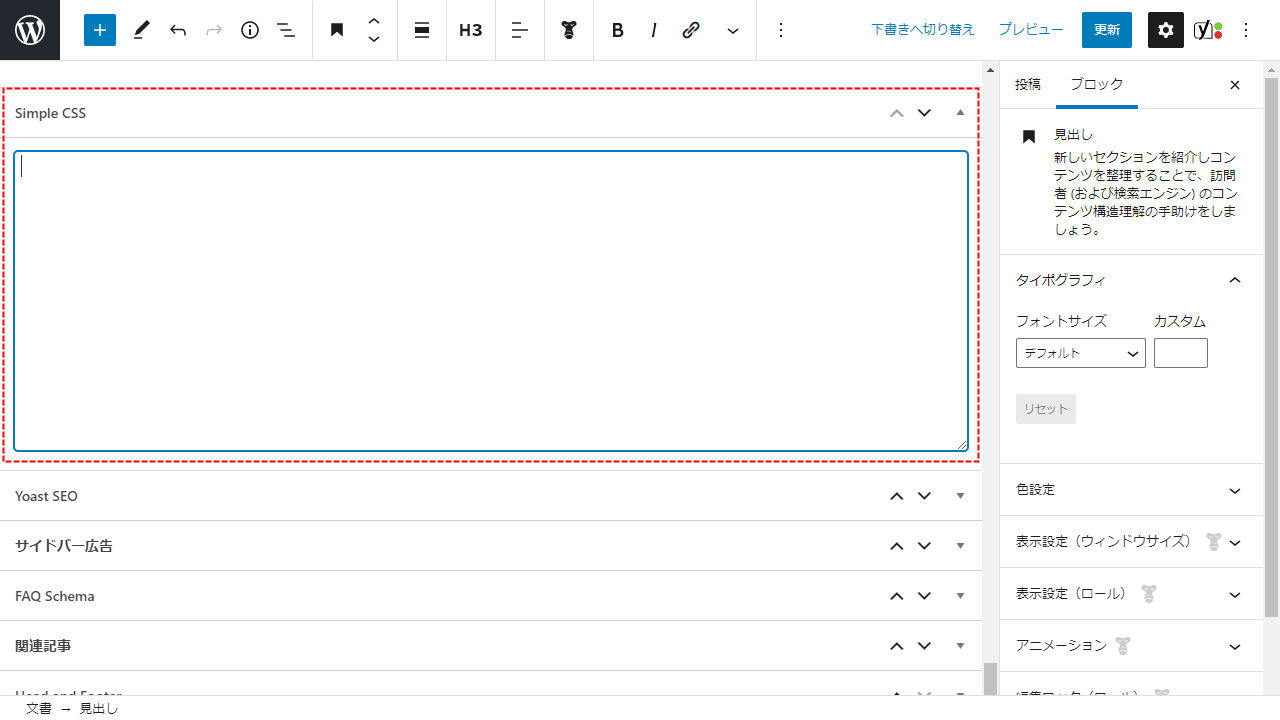Collapse the Simple CSS metabox
This screenshot has width=1280, height=720.
click(960, 113)
